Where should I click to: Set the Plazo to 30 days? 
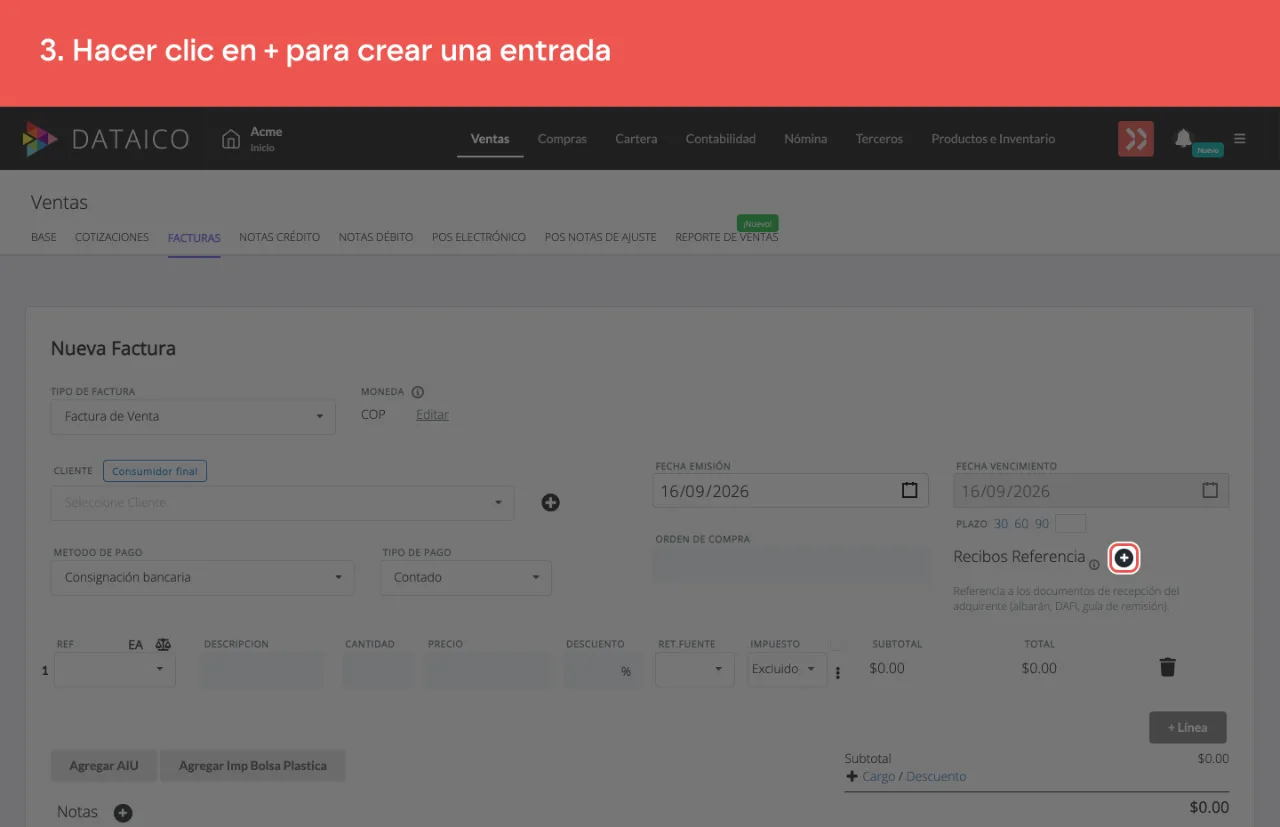click(1001, 524)
